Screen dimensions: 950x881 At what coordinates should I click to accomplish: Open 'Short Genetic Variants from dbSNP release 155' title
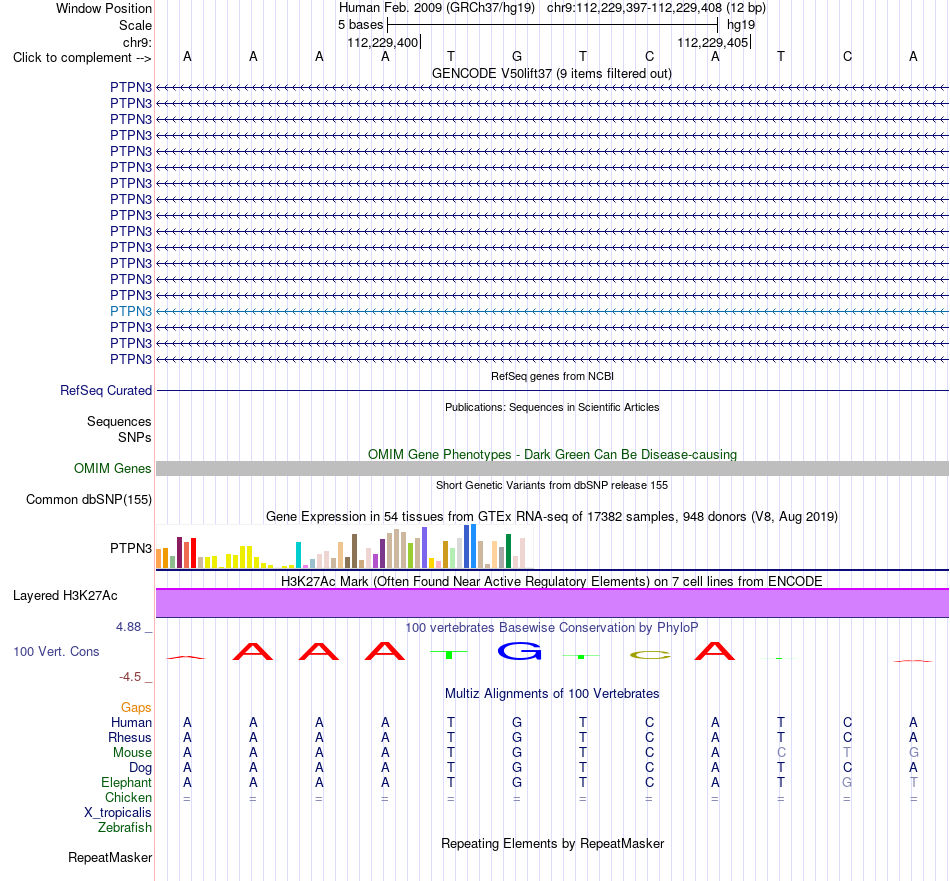(552, 485)
